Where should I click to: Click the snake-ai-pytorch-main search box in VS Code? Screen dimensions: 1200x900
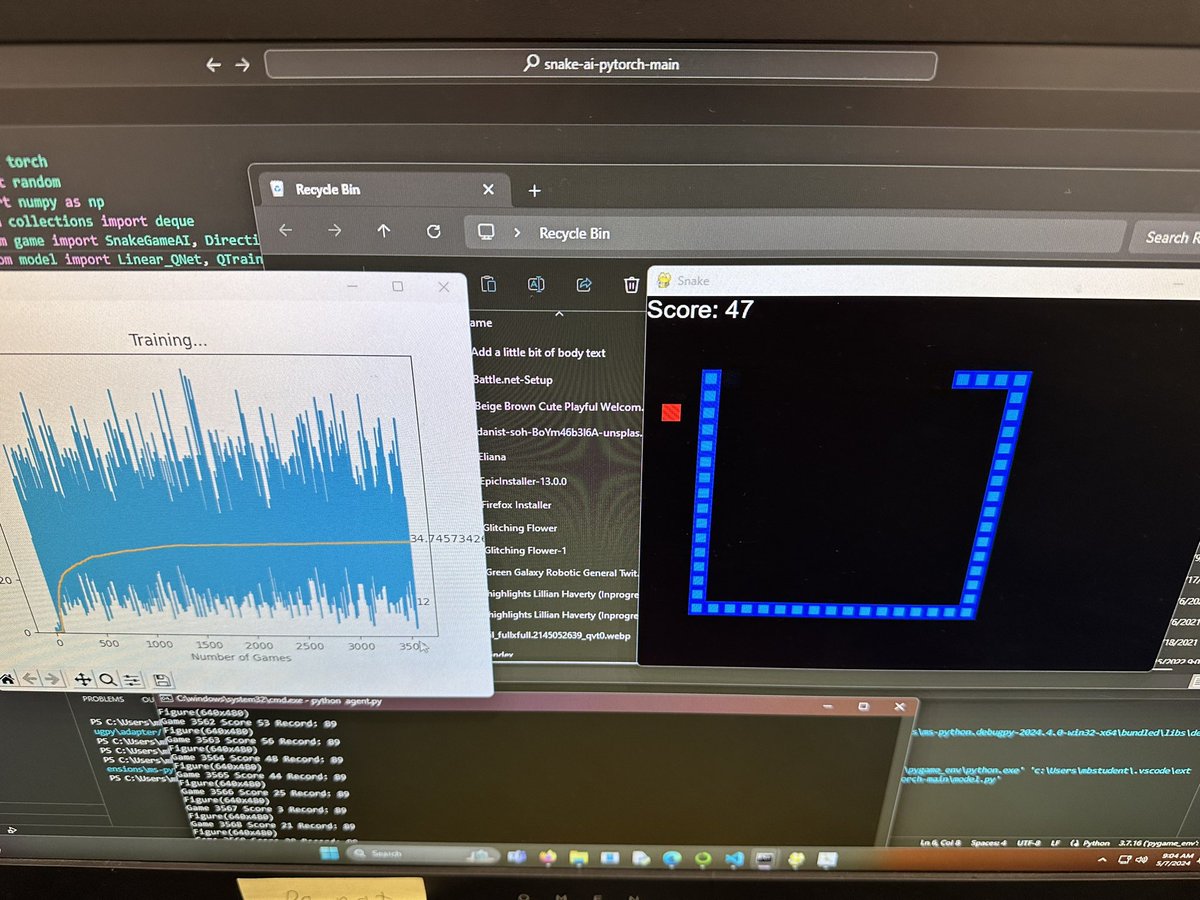pyautogui.click(x=600, y=64)
